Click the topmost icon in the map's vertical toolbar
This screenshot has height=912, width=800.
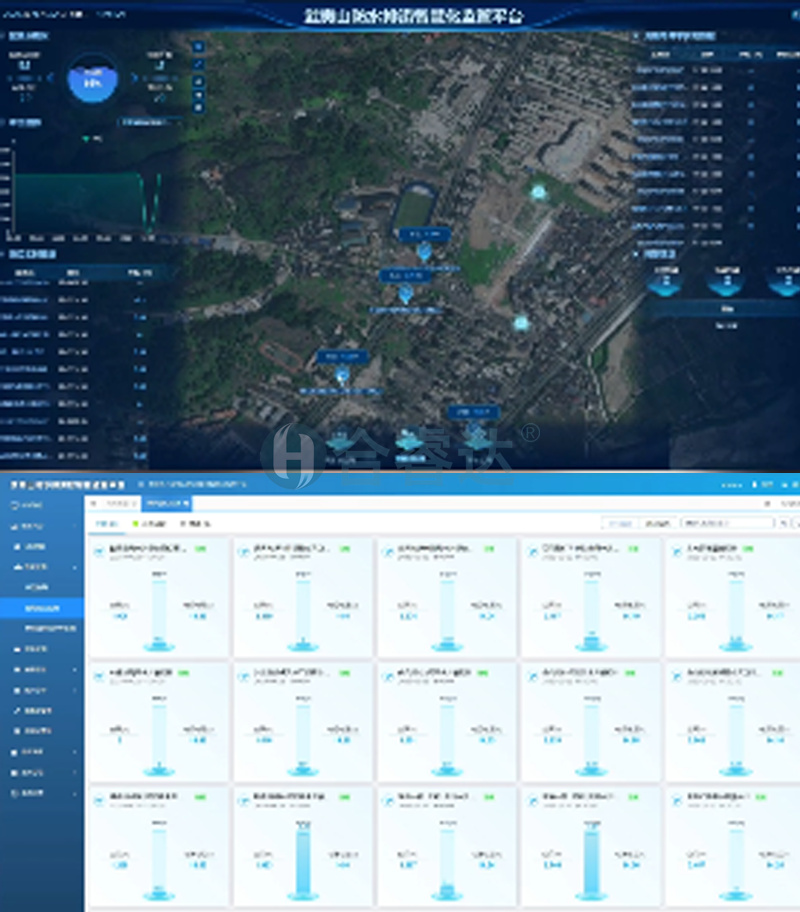(197, 47)
